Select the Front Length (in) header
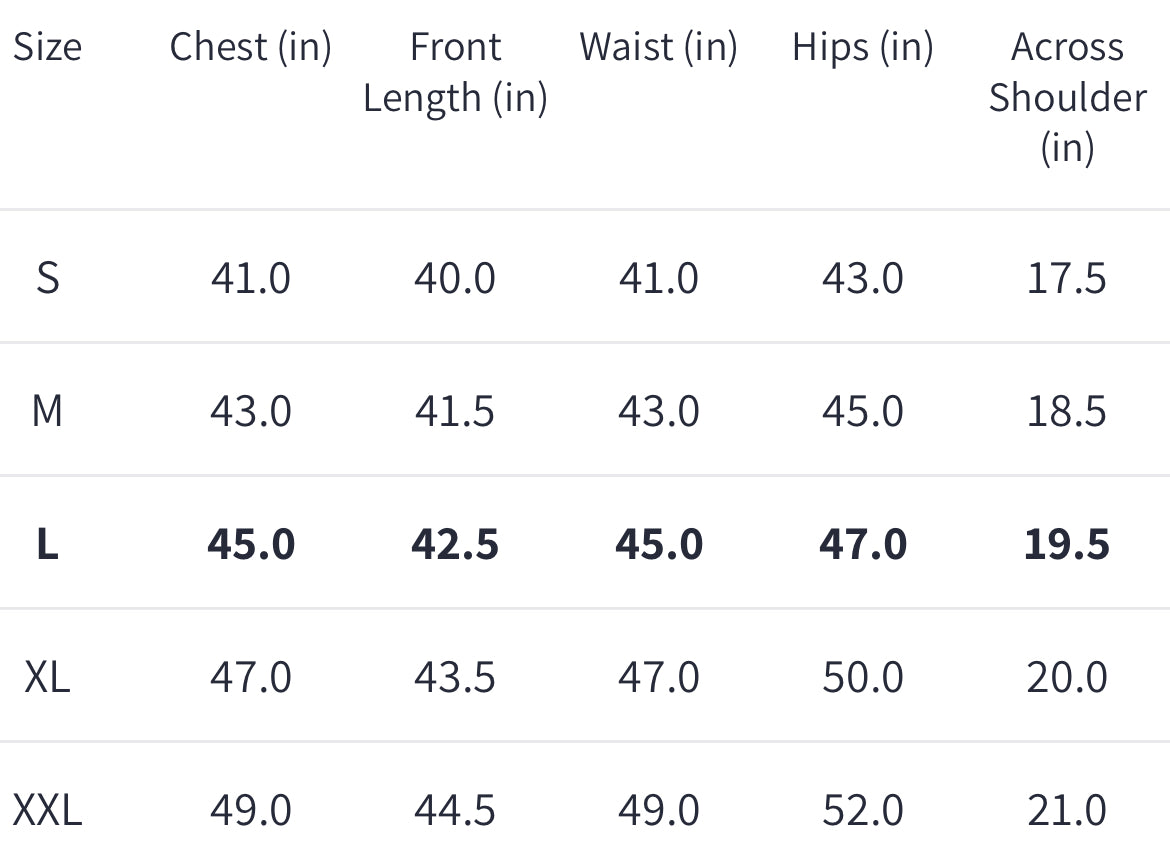The height and width of the screenshot is (864, 1170). [x=455, y=72]
